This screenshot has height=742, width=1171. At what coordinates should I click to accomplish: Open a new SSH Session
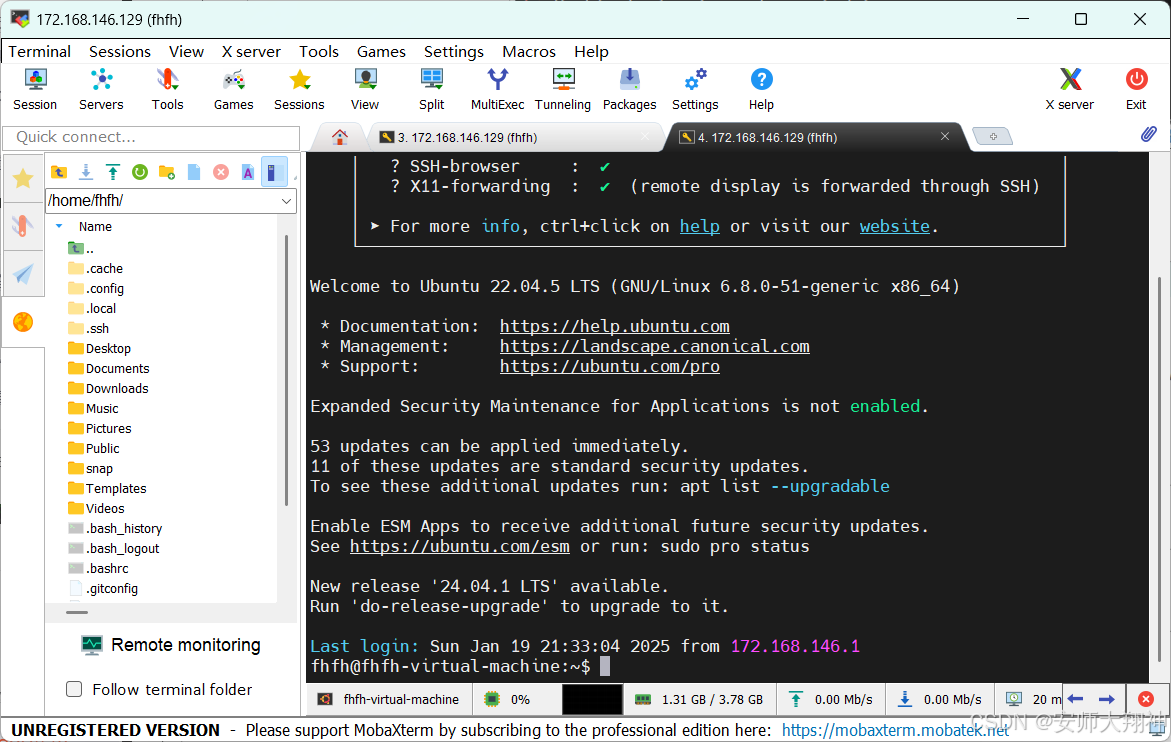pos(35,88)
